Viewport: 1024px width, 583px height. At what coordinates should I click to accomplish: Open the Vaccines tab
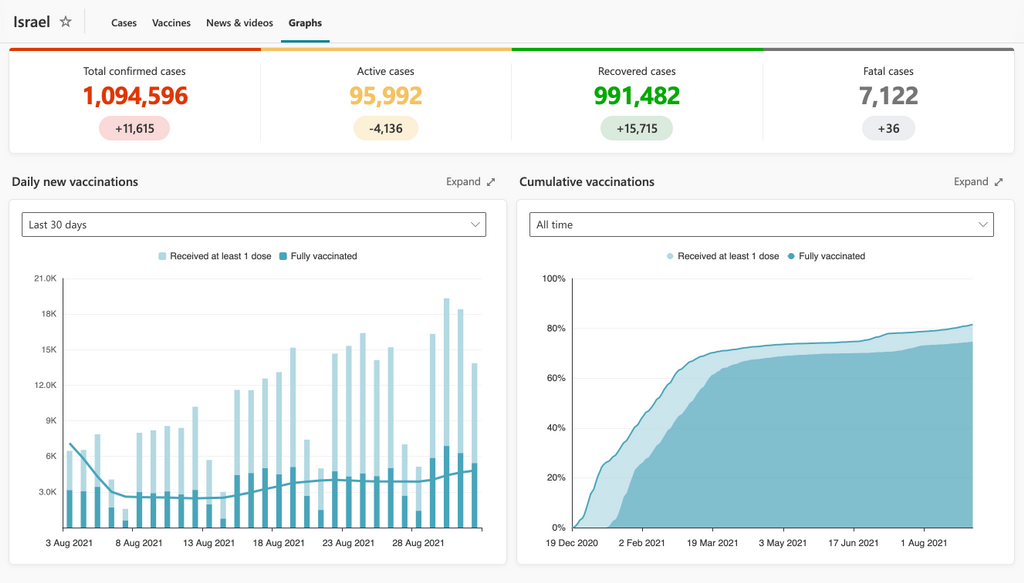coord(171,22)
